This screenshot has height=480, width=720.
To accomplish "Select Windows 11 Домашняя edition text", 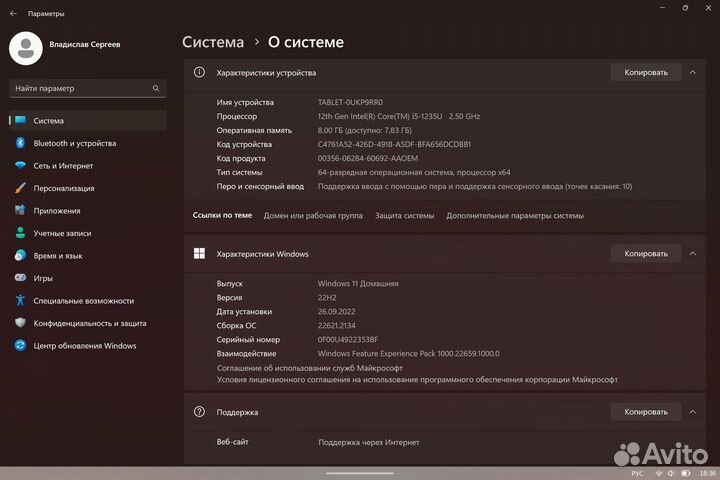I will click(358, 283).
